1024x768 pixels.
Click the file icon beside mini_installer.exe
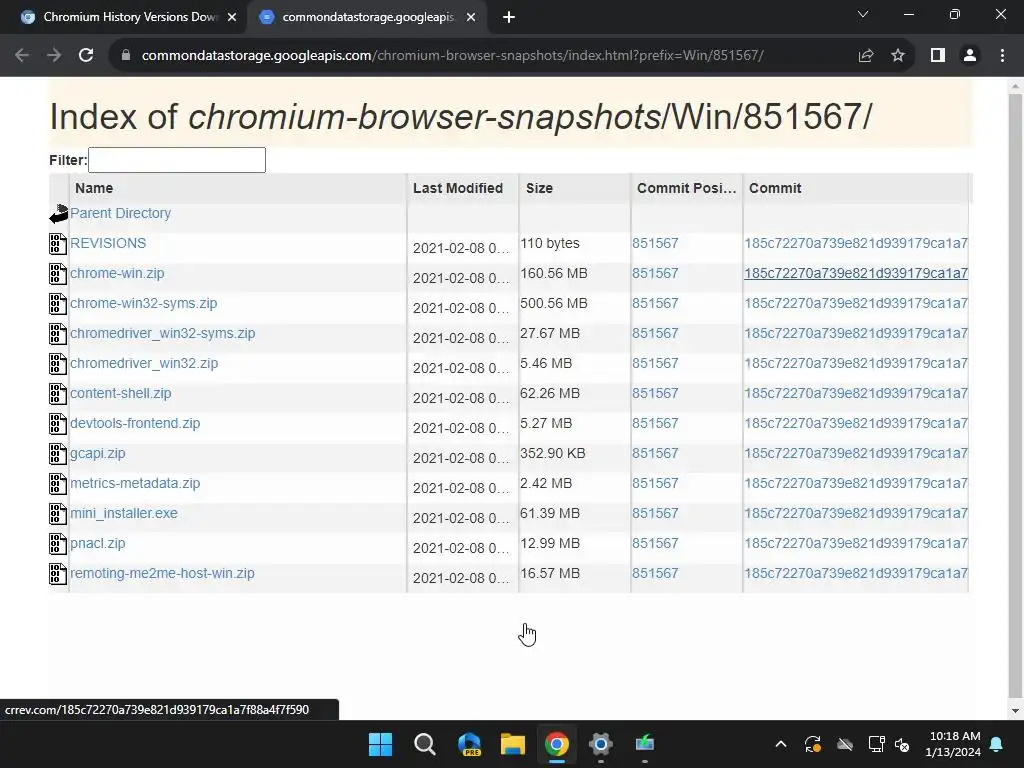click(58, 514)
